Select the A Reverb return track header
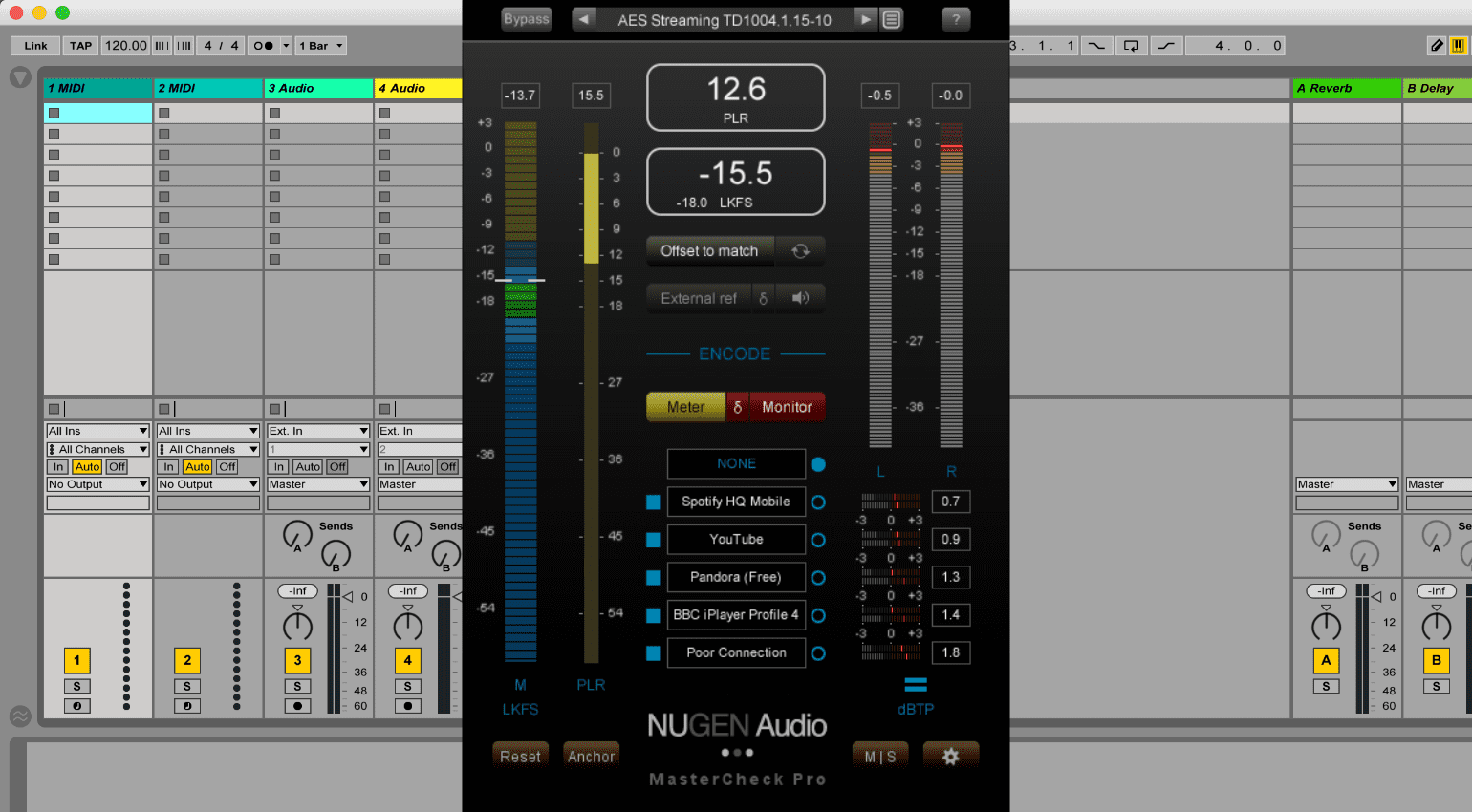The width and height of the screenshot is (1472, 812). [1346, 88]
